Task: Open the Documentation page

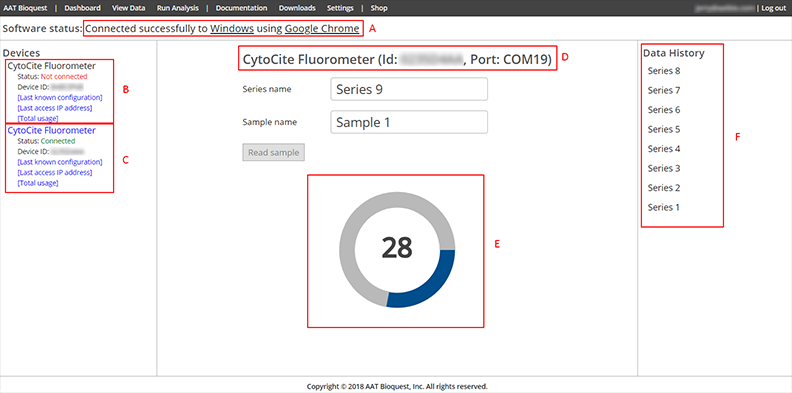Action: click(x=241, y=8)
